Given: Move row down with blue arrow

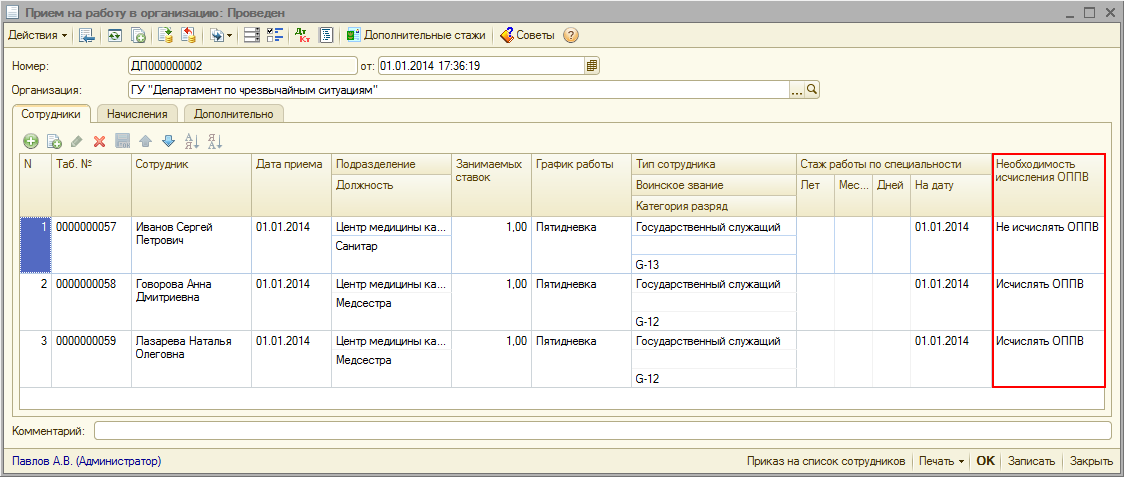Looking at the screenshot, I should click(168, 142).
